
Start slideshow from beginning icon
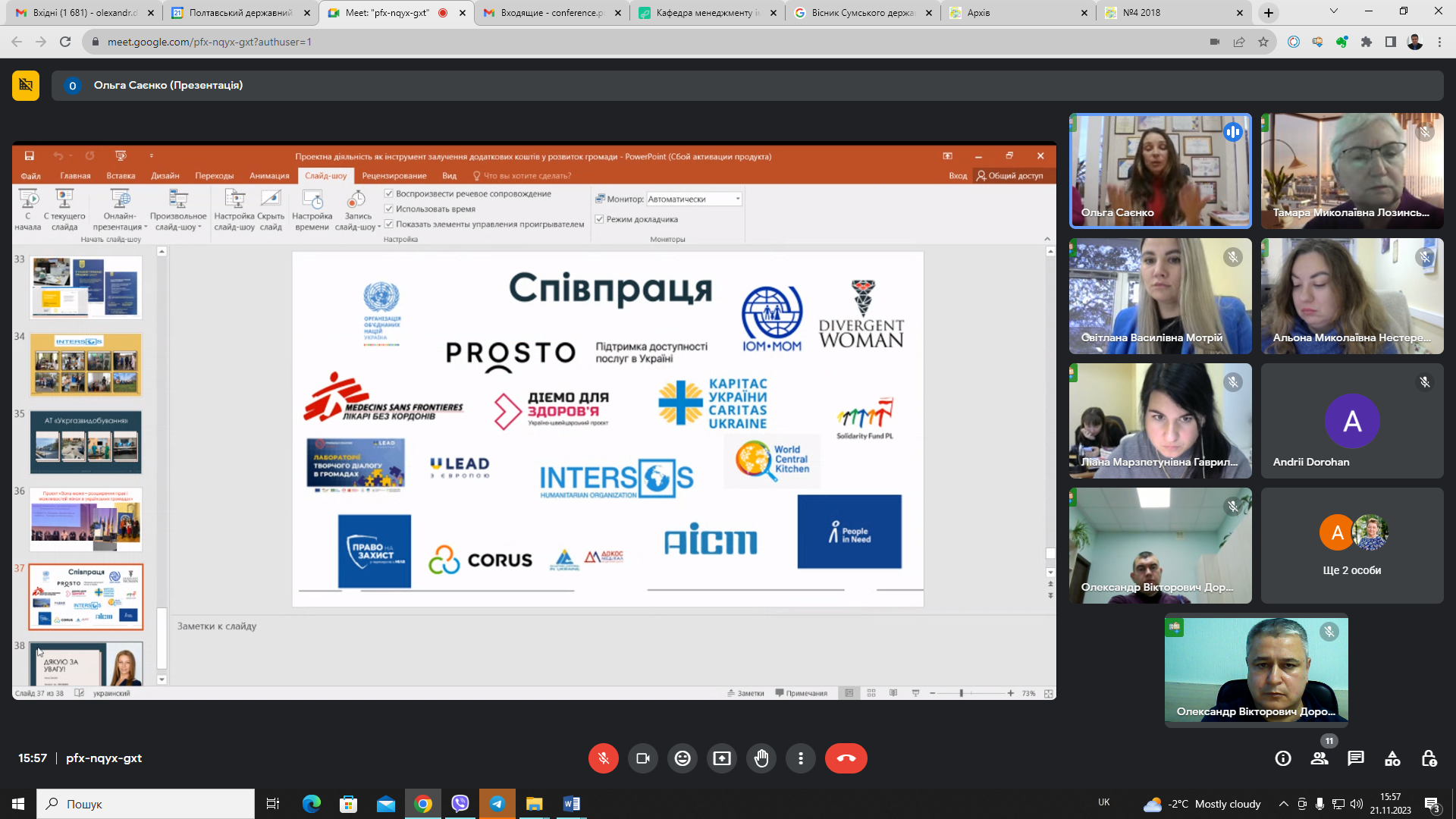click(28, 210)
